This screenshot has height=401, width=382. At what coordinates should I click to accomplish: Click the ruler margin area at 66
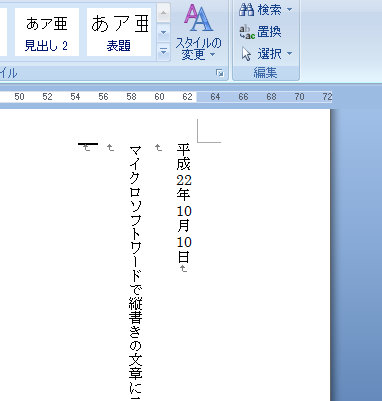[243, 97]
